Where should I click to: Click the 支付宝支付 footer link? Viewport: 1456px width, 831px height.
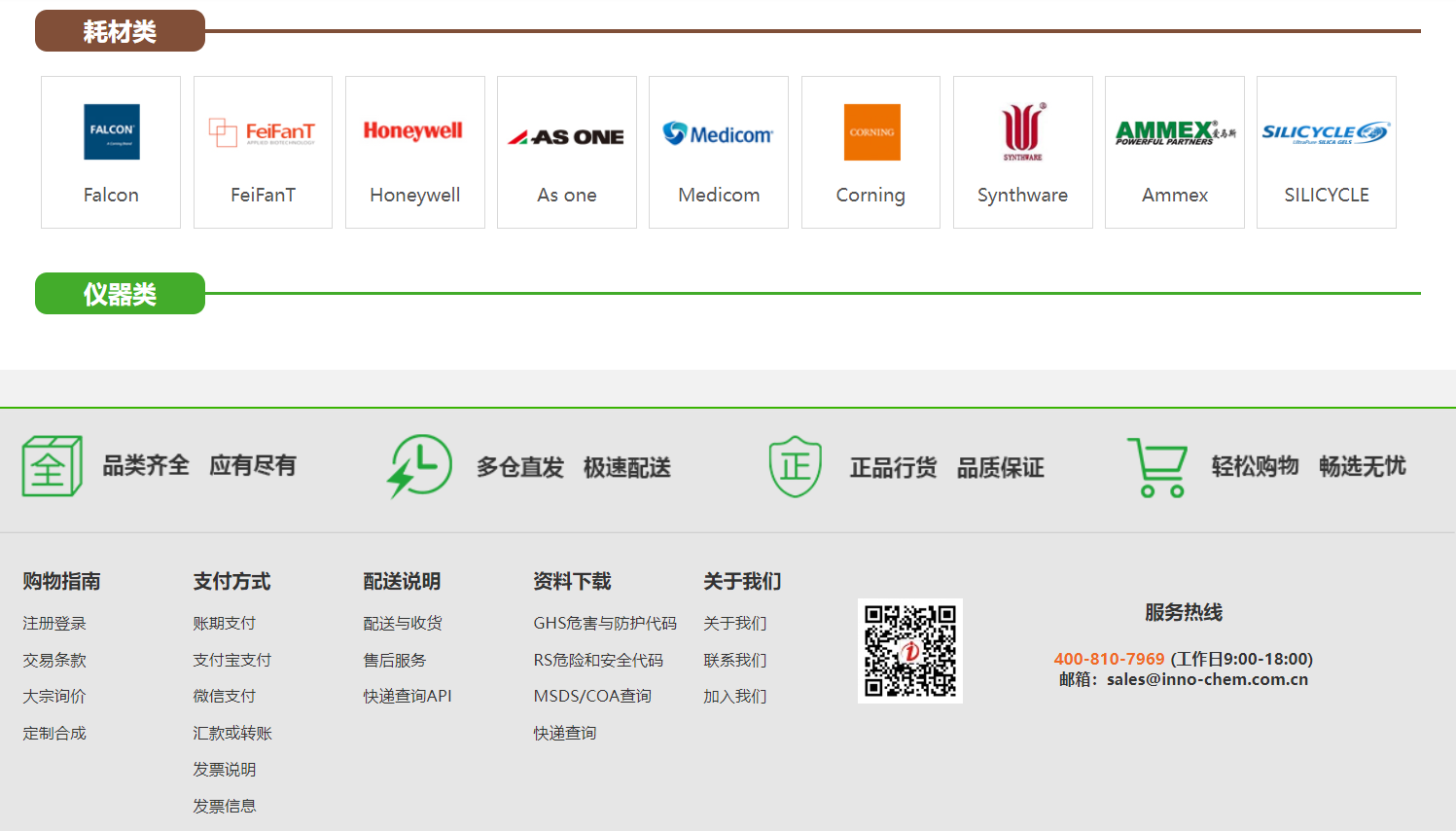click(x=231, y=661)
